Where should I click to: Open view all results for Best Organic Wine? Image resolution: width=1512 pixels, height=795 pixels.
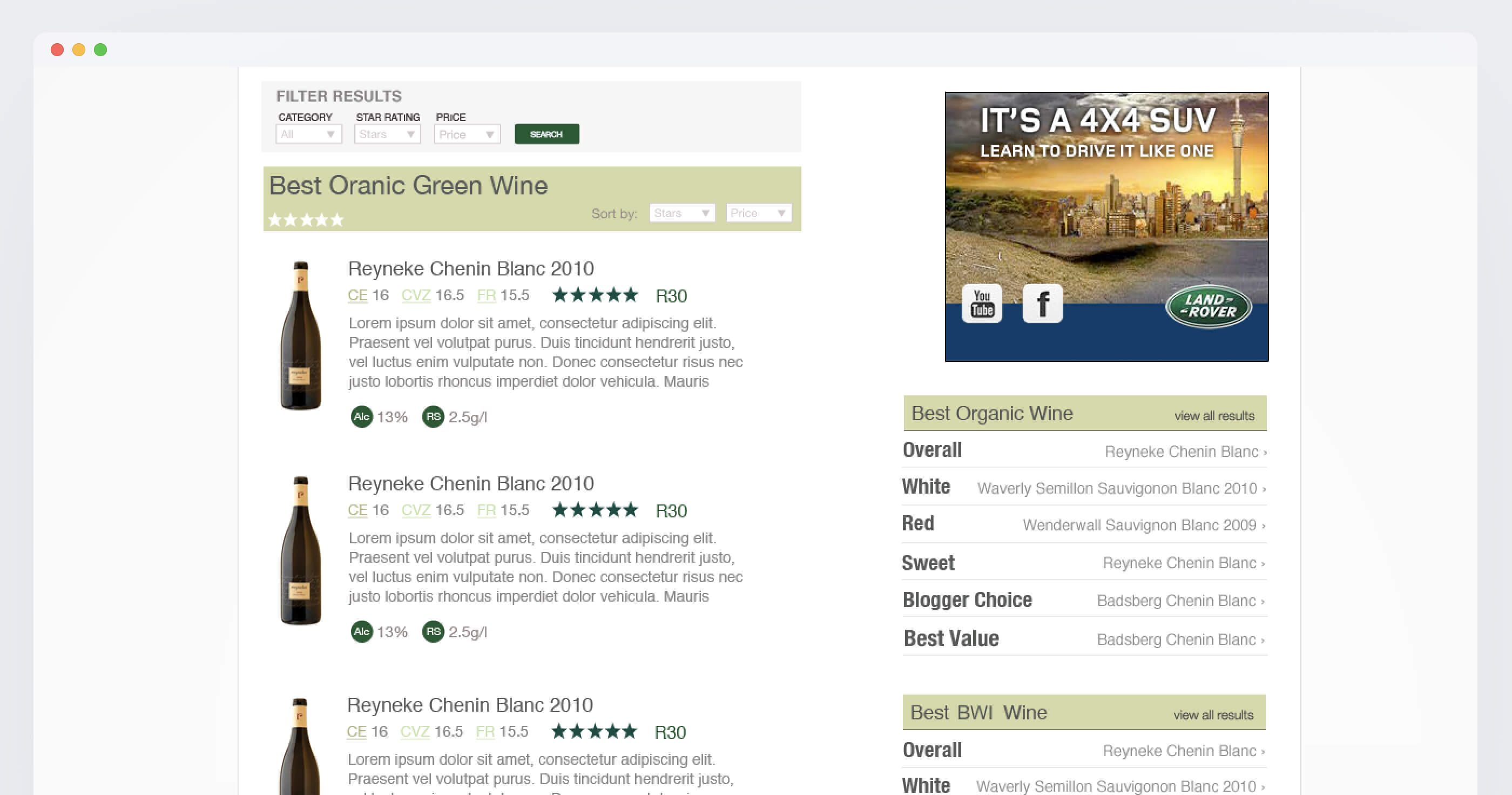click(1214, 416)
